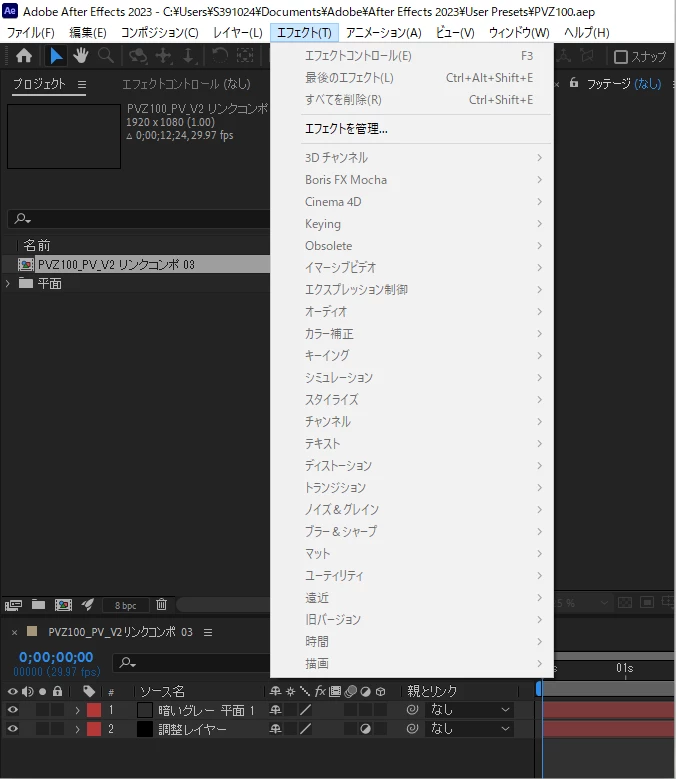Open the アニメーション(A) menu
Viewport: 676px width, 779px height.
pyautogui.click(x=383, y=33)
